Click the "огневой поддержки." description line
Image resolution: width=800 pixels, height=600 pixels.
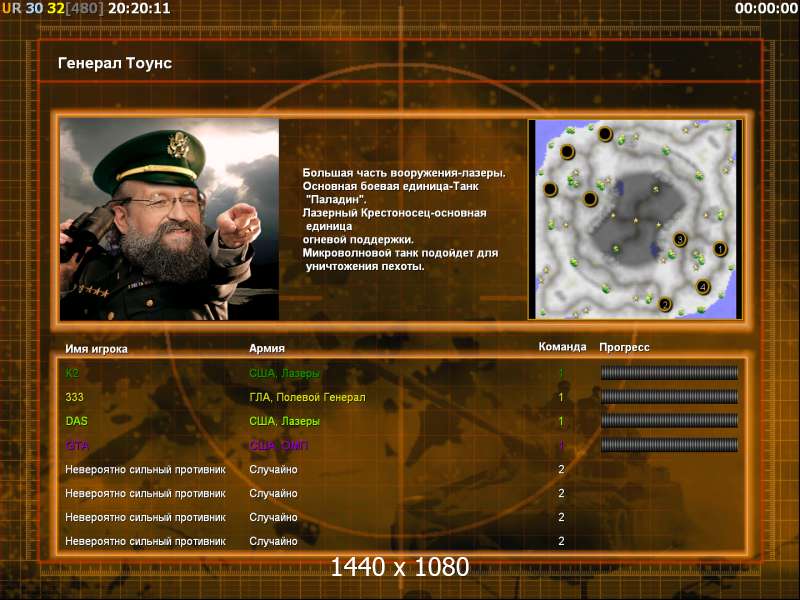(358, 239)
